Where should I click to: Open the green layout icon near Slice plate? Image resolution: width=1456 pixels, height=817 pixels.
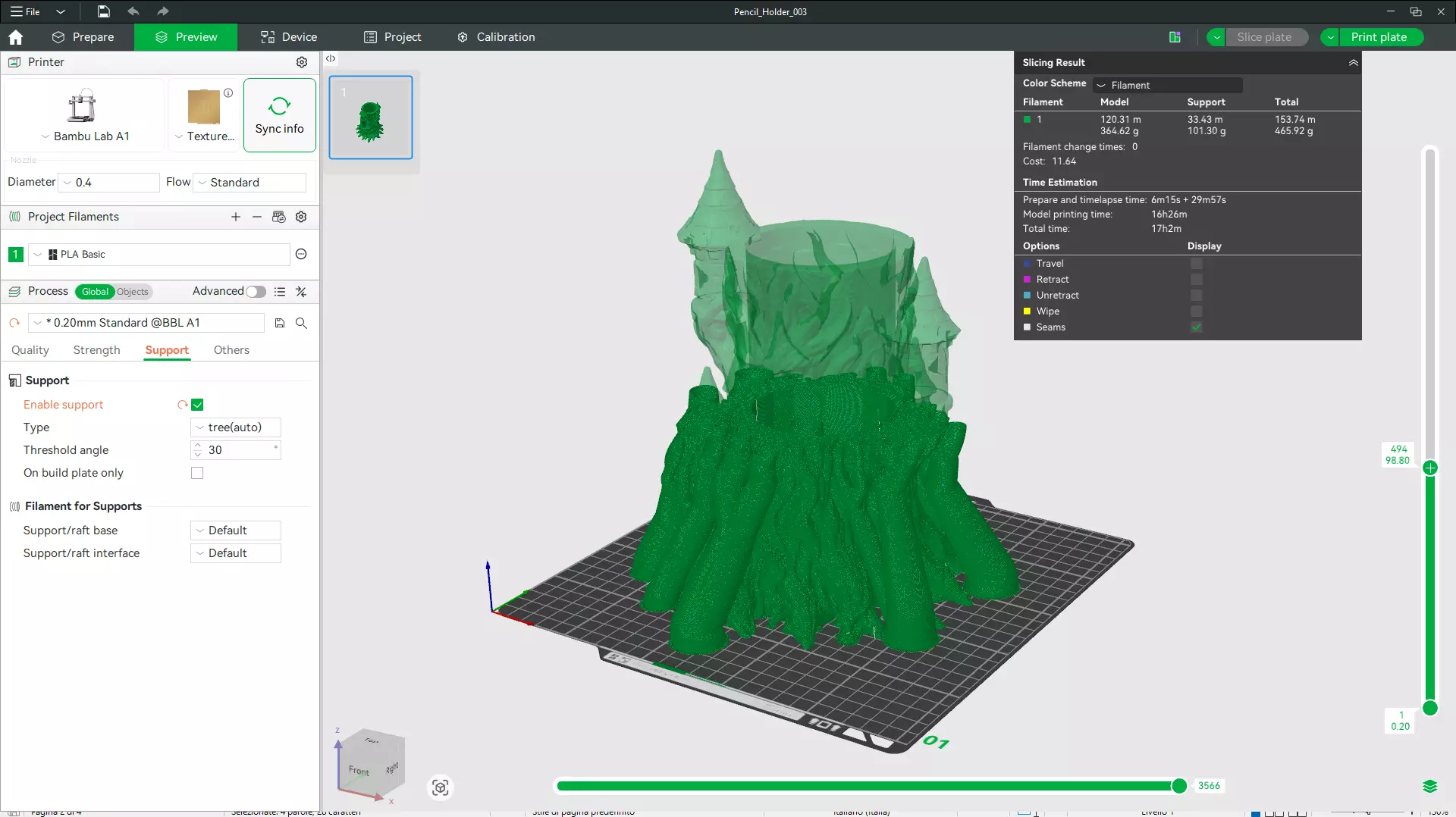click(x=1175, y=37)
